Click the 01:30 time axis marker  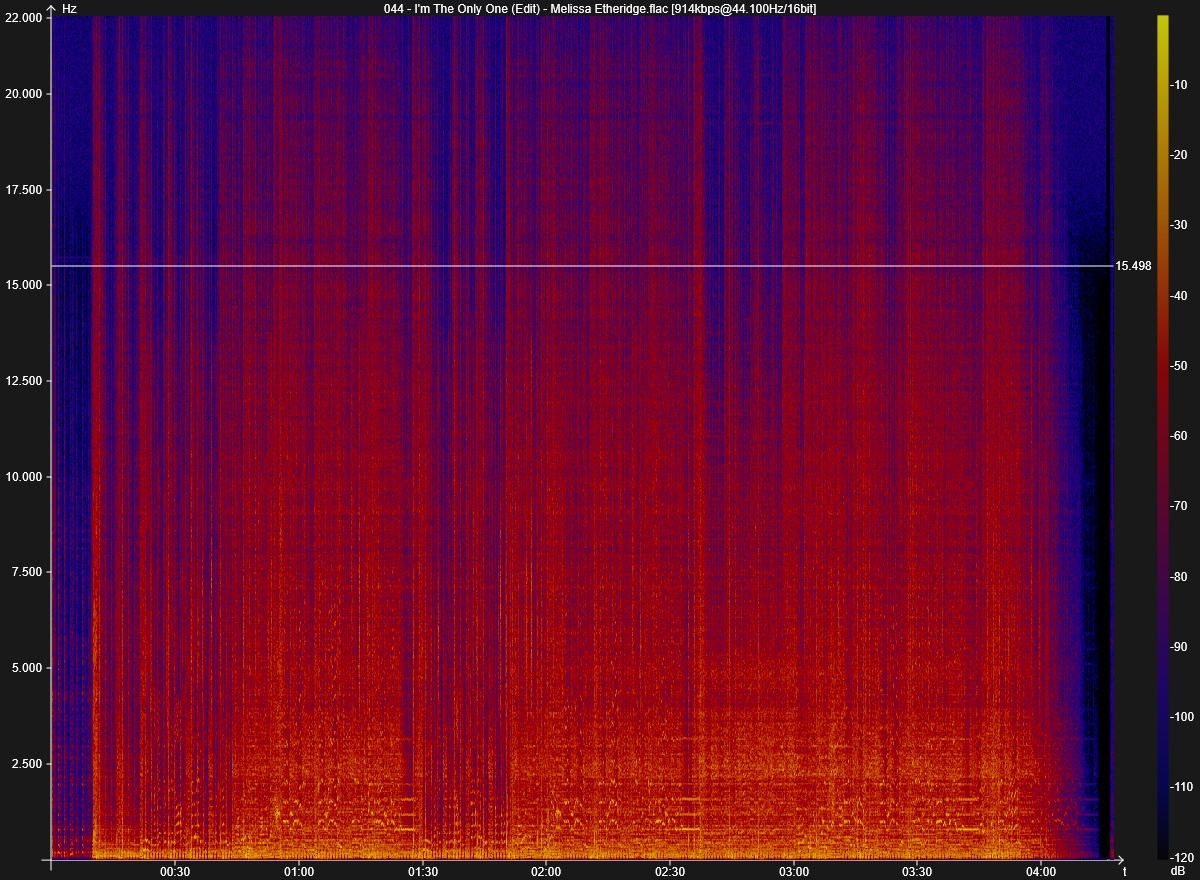(423, 870)
